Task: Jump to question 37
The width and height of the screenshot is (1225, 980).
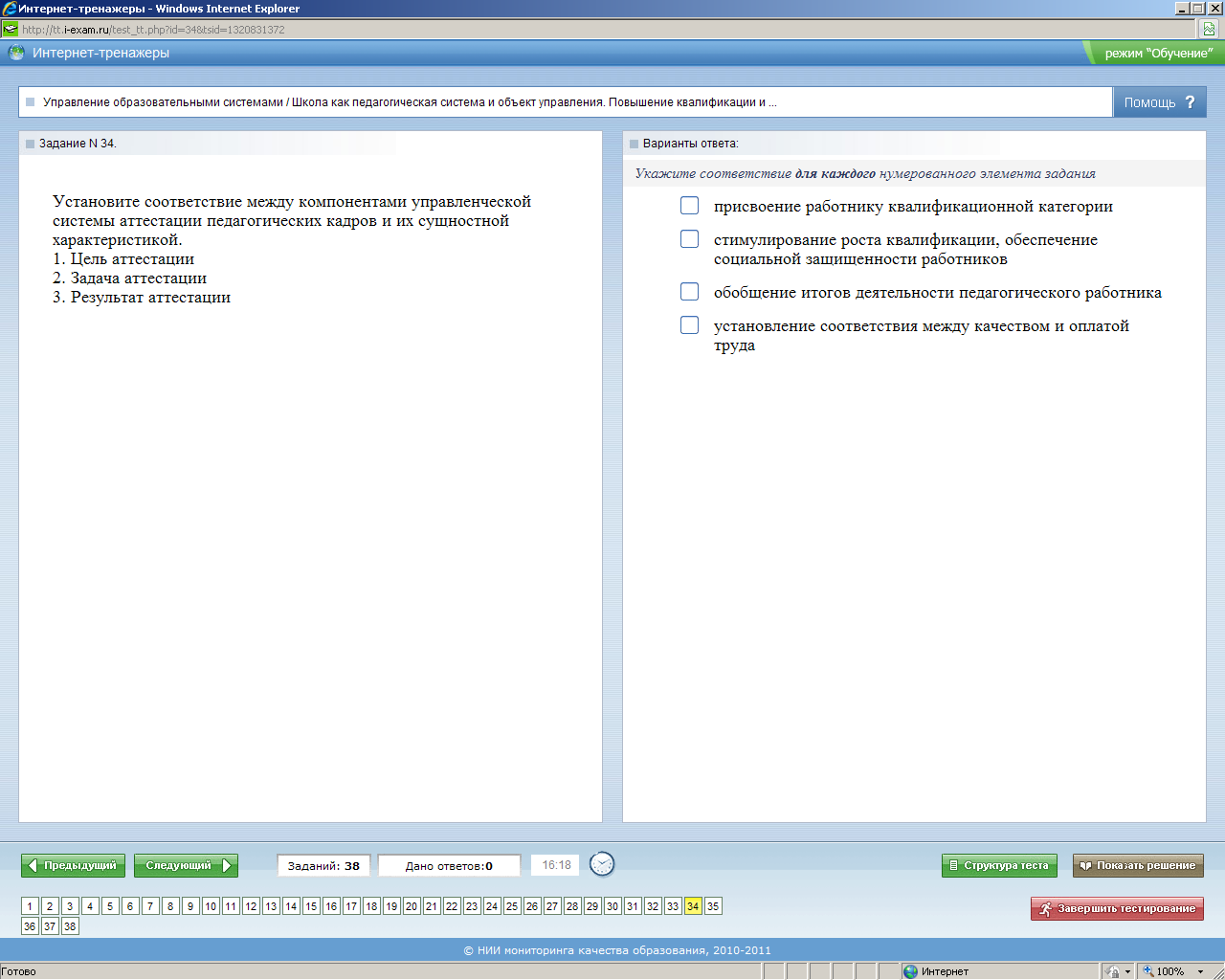Action: [x=50, y=926]
